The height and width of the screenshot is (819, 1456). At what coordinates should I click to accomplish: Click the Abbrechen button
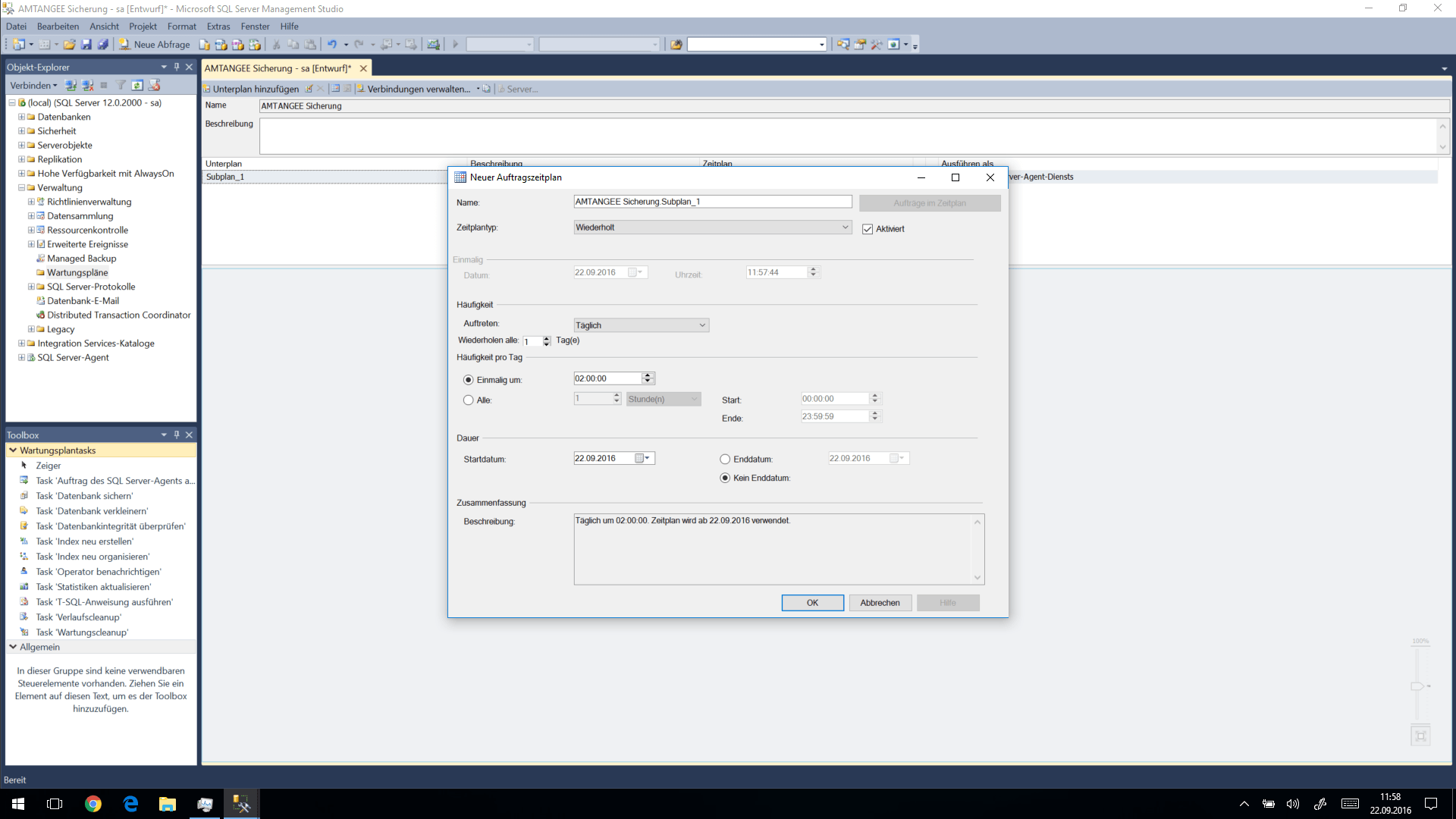(880, 603)
